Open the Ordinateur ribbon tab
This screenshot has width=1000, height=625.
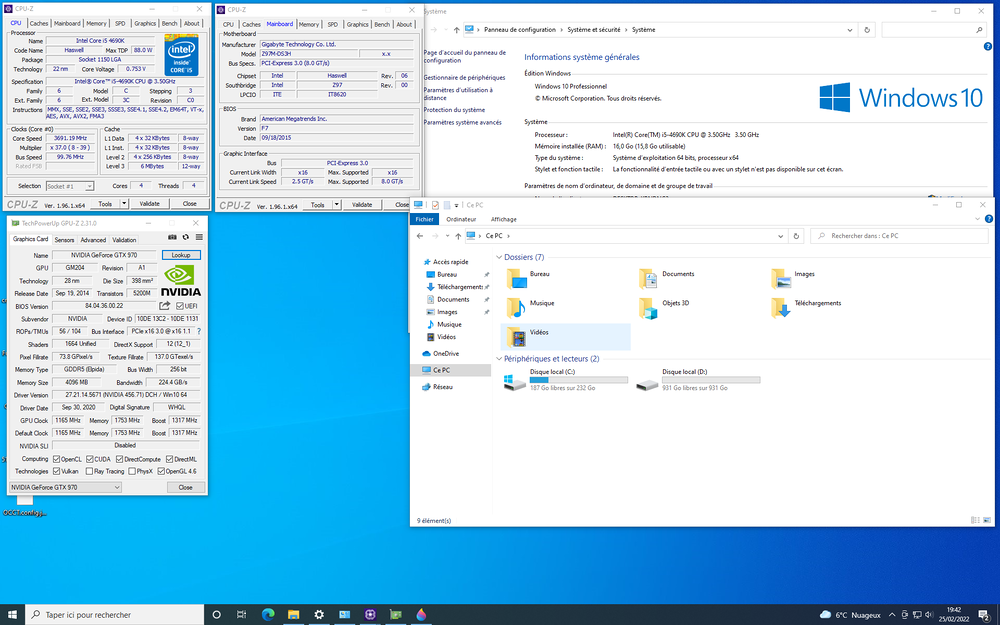[461, 219]
